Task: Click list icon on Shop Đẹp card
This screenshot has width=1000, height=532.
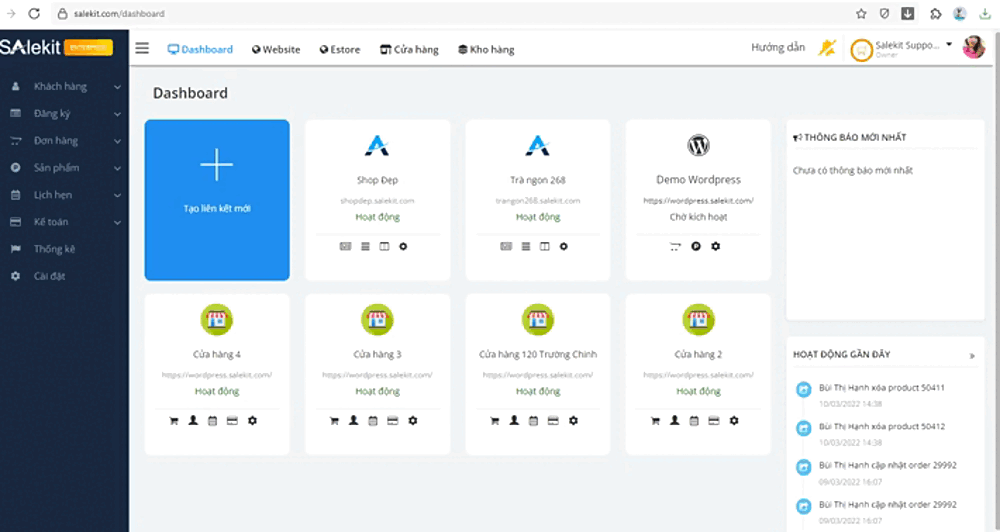Action: coord(365,246)
